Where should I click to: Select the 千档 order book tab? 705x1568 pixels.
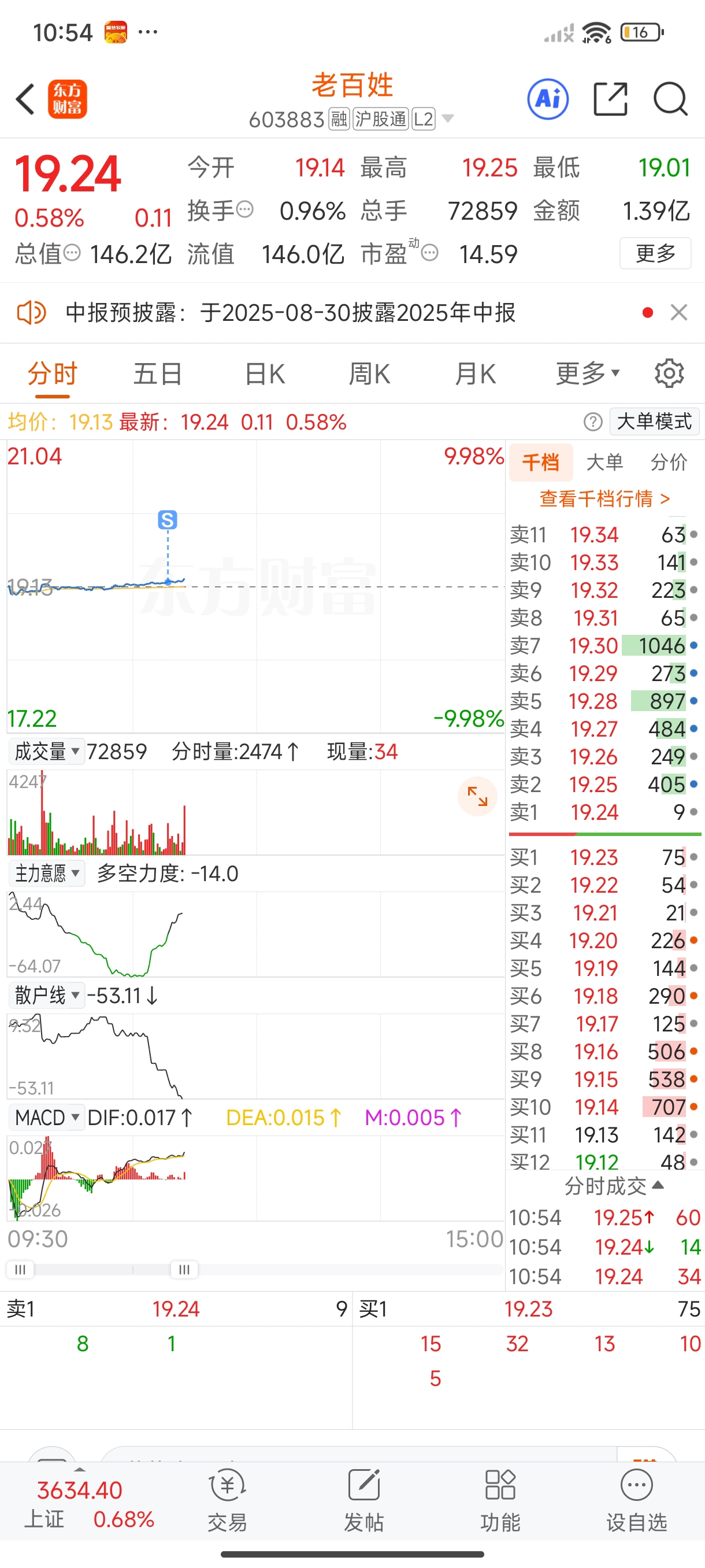pyautogui.click(x=541, y=462)
